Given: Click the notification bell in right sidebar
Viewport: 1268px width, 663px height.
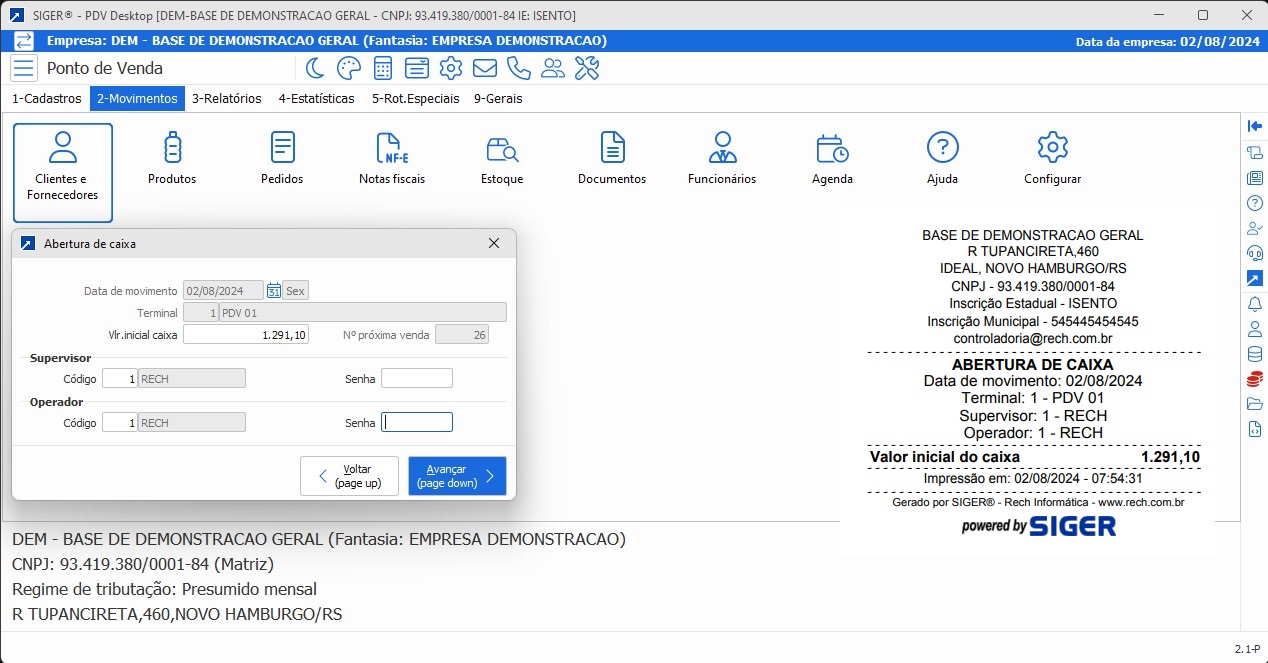Looking at the screenshot, I should tap(1255, 304).
